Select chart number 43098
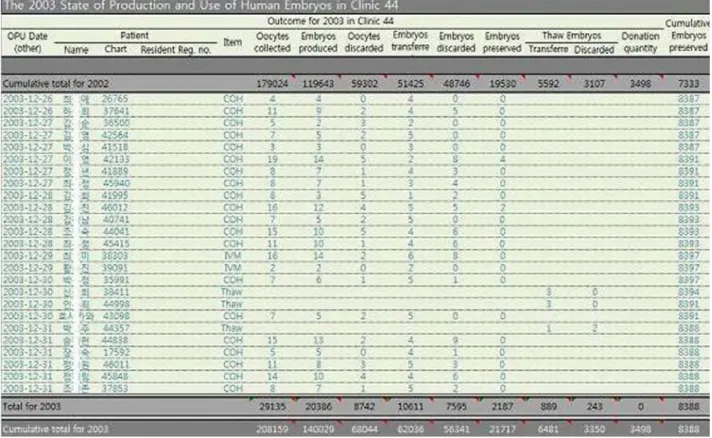 click(x=116, y=316)
